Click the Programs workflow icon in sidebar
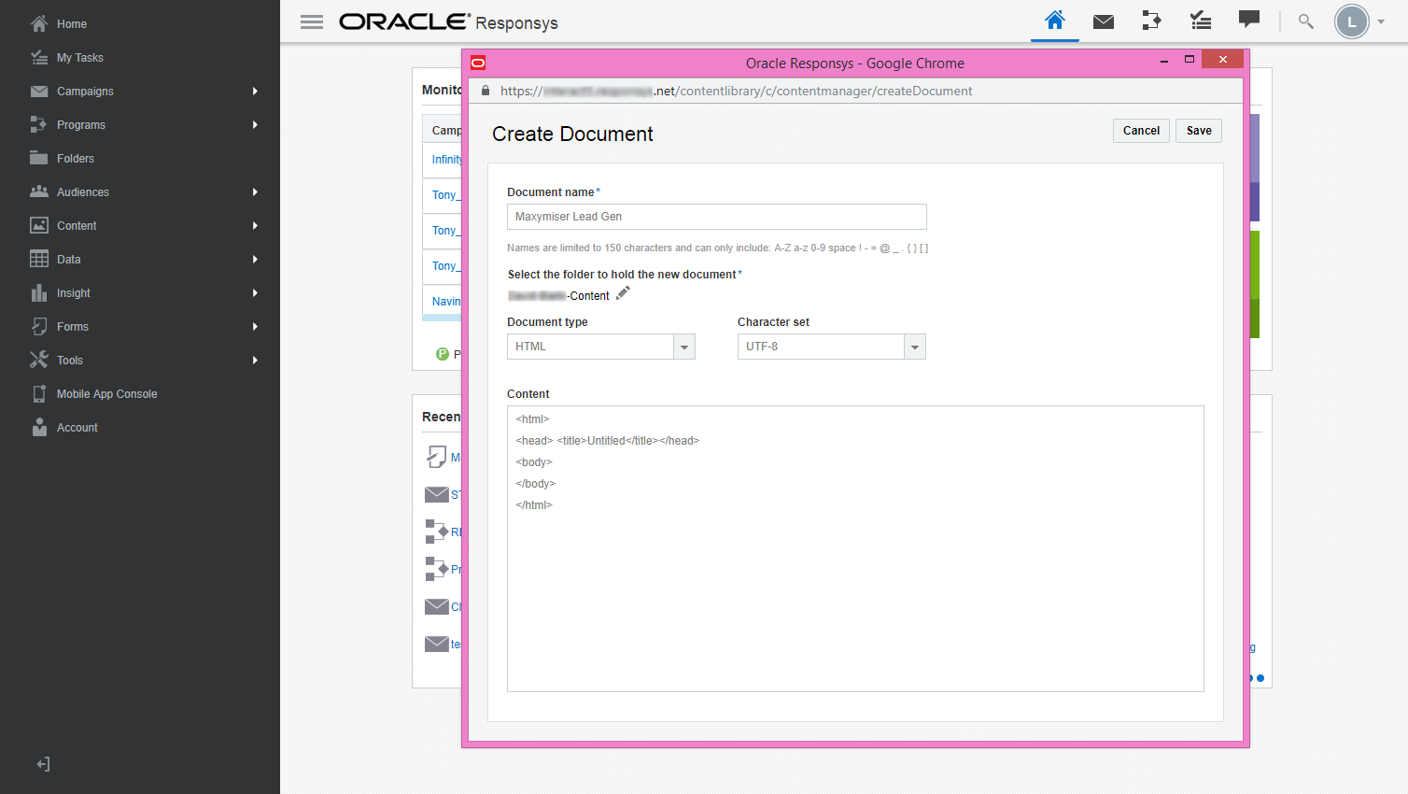 [x=39, y=125]
